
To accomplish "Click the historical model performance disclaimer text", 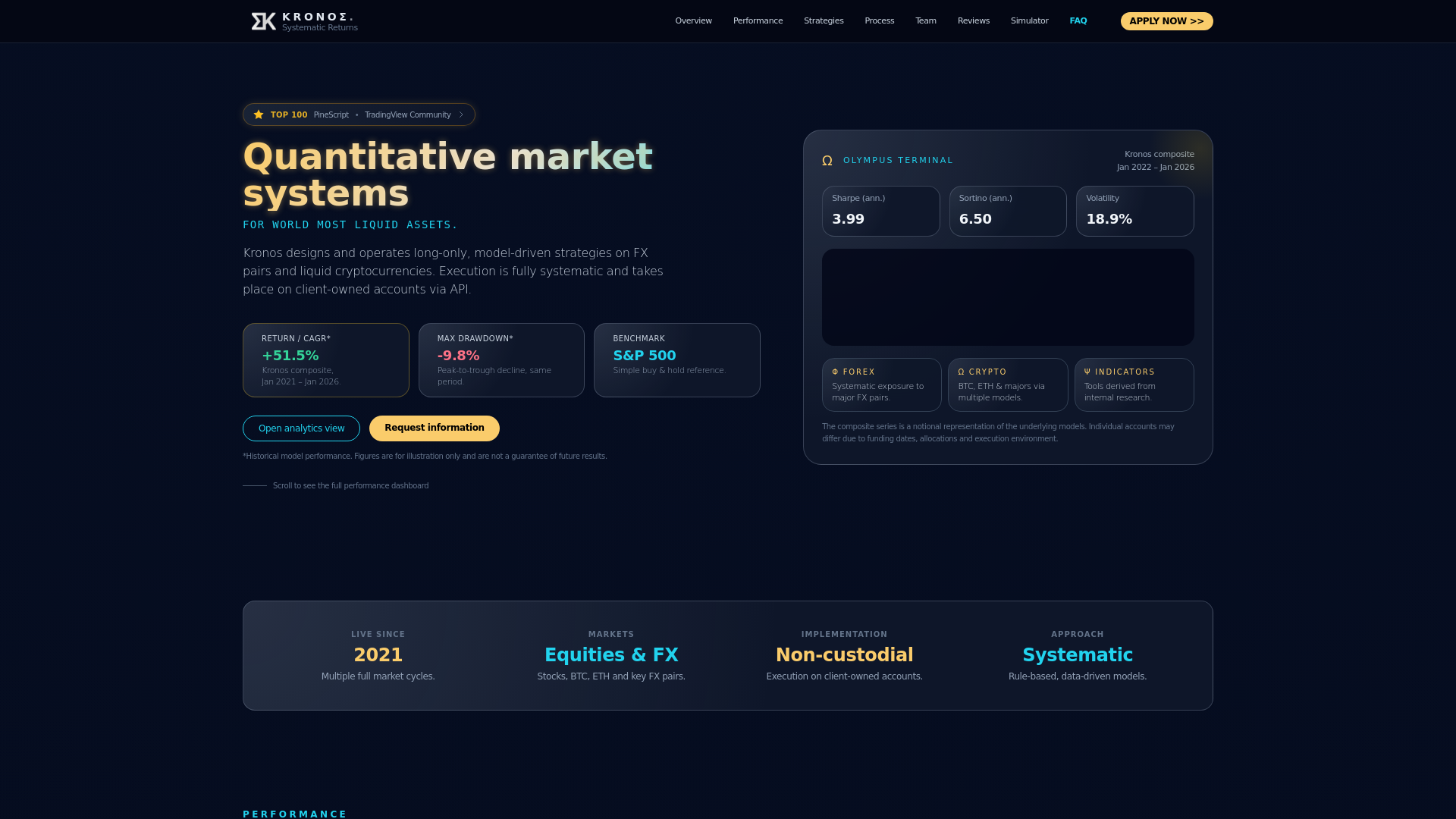I will pos(425,457).
